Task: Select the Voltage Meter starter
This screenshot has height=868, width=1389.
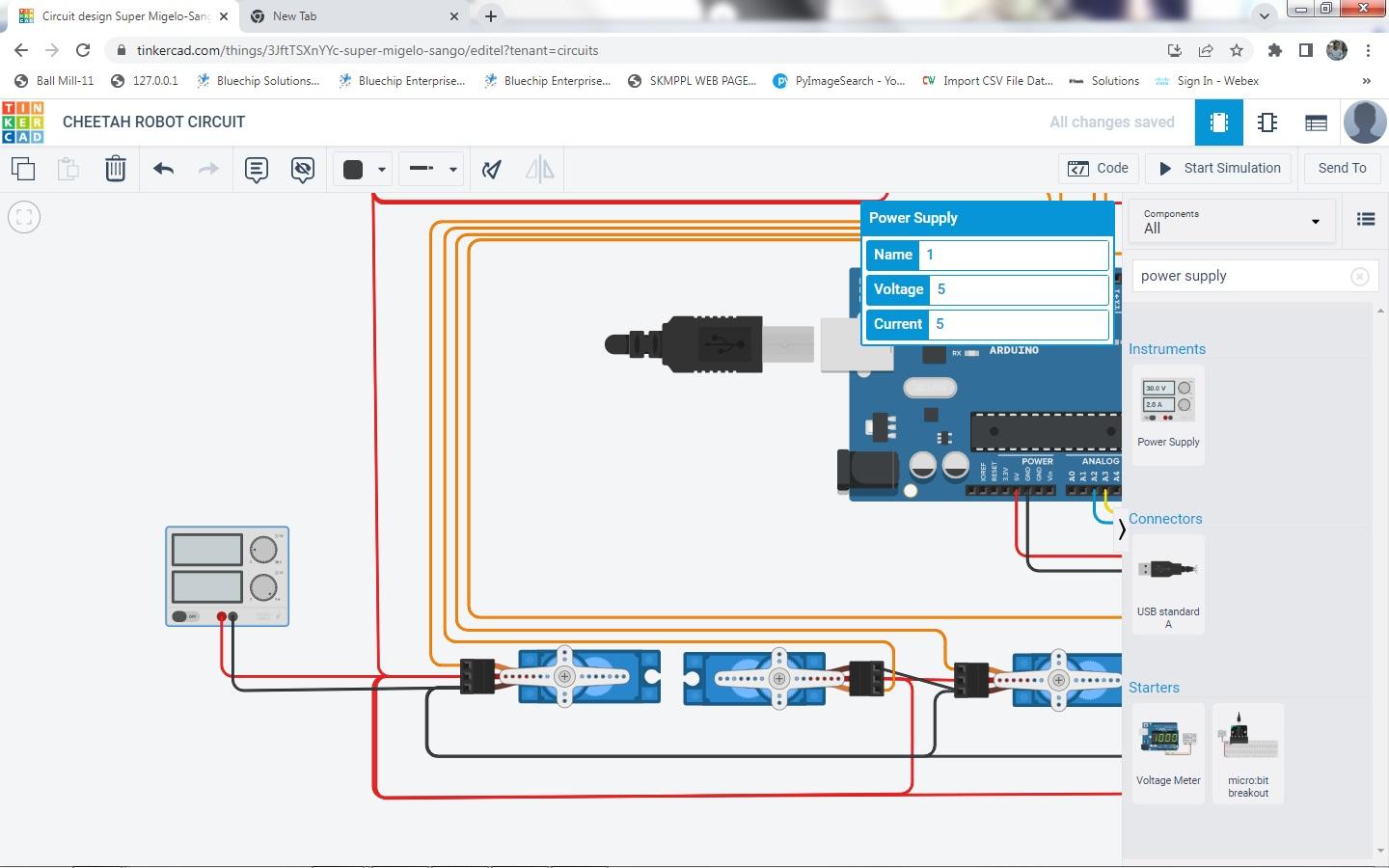Action: pyautogui.click(x=1168, y=752)
